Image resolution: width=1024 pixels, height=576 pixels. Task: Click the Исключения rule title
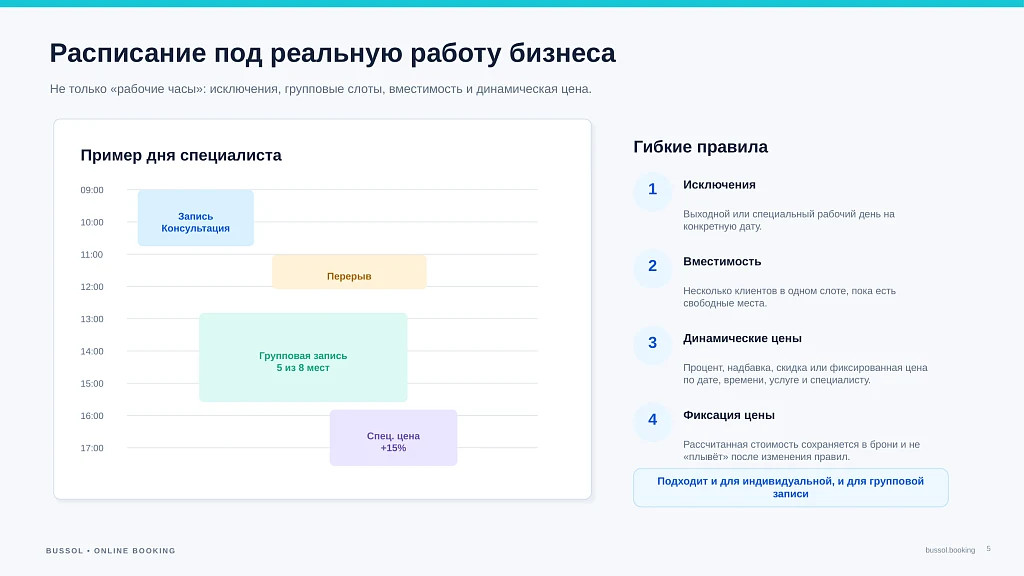tap(719, 185)
